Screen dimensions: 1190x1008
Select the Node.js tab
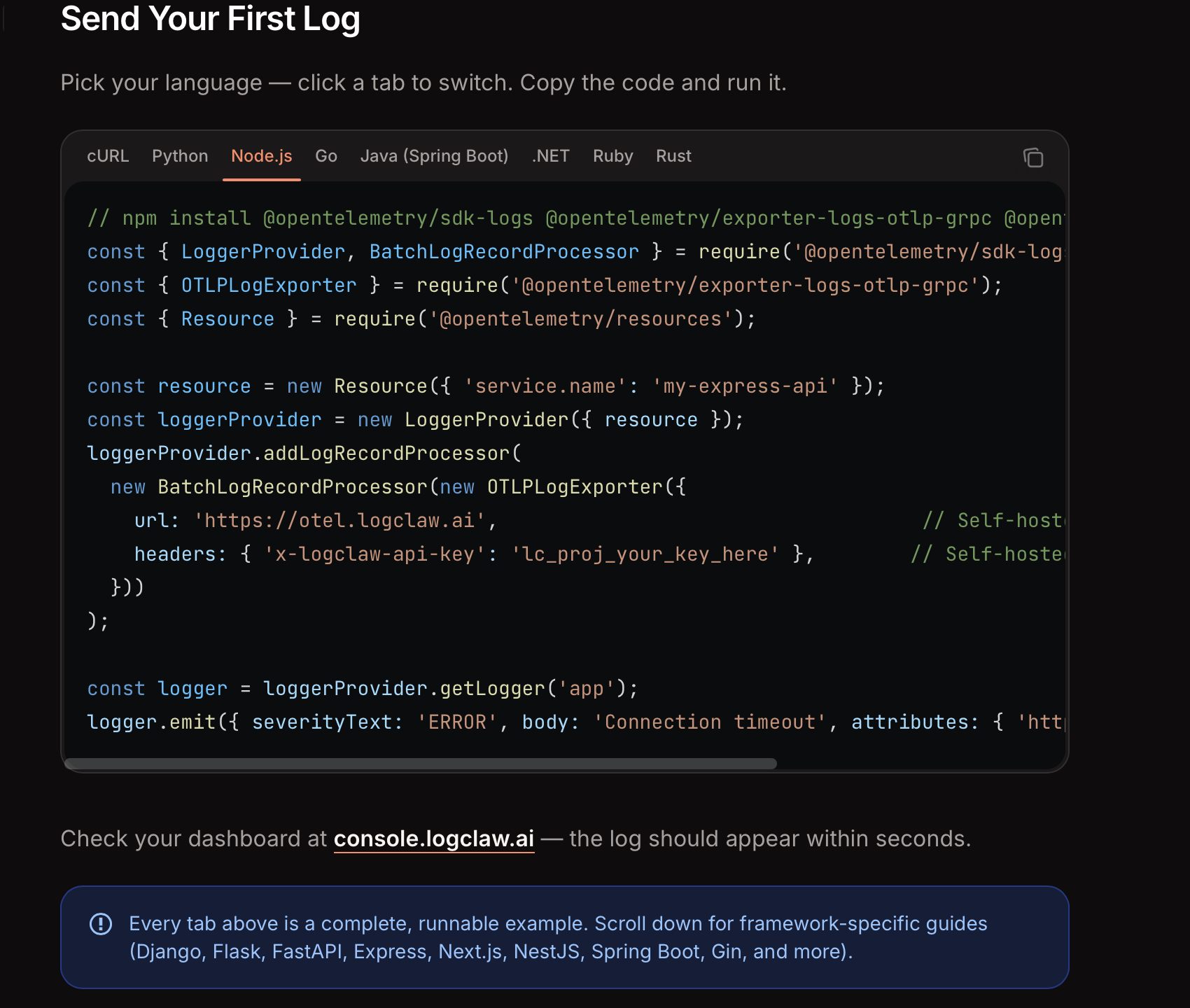[262, 156]
